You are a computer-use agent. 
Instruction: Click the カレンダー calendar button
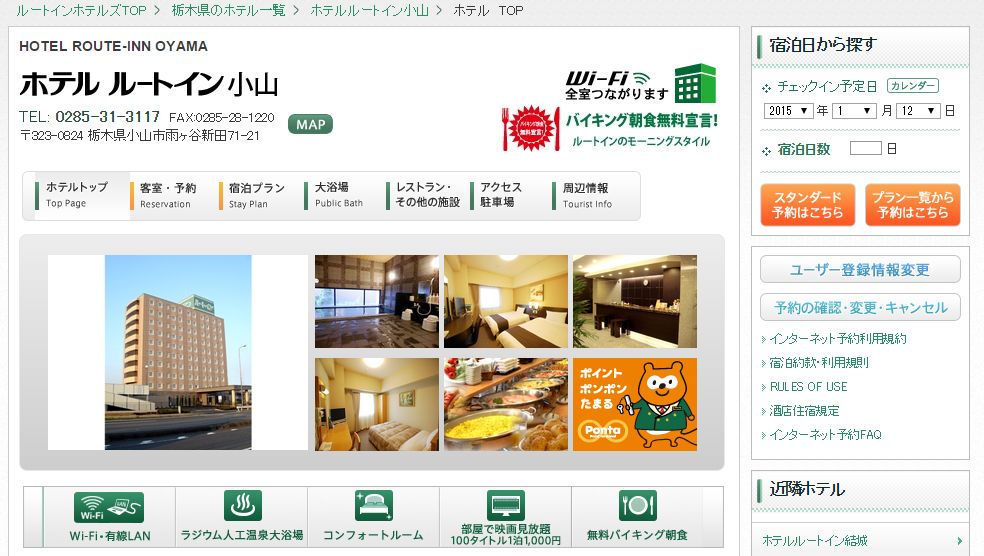[x=912, y=86]
